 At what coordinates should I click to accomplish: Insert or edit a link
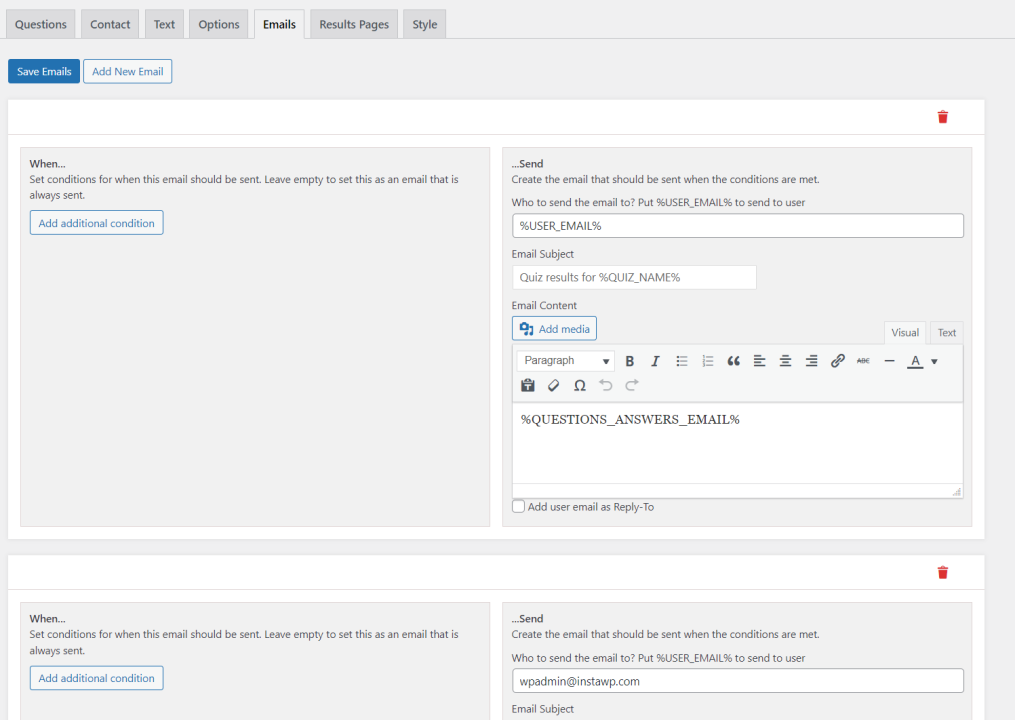tap(837, 361)
